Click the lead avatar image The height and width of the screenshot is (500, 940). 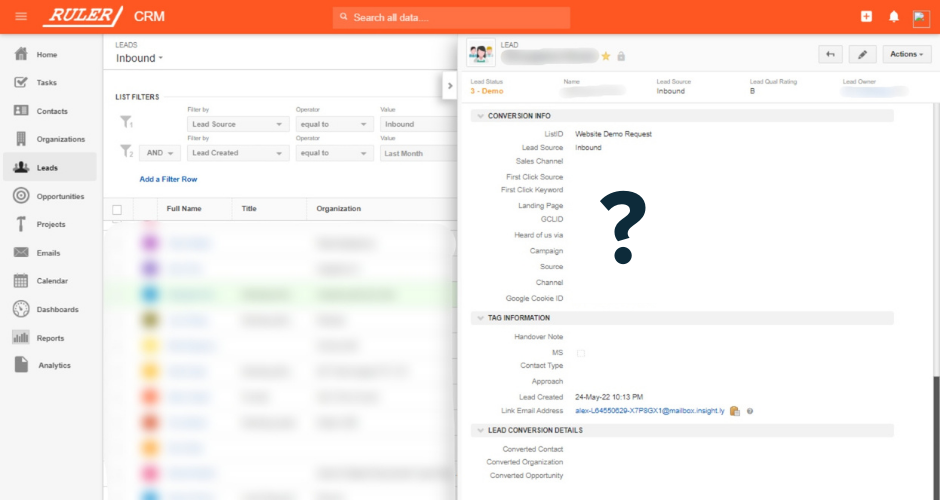tap(481, 53)
